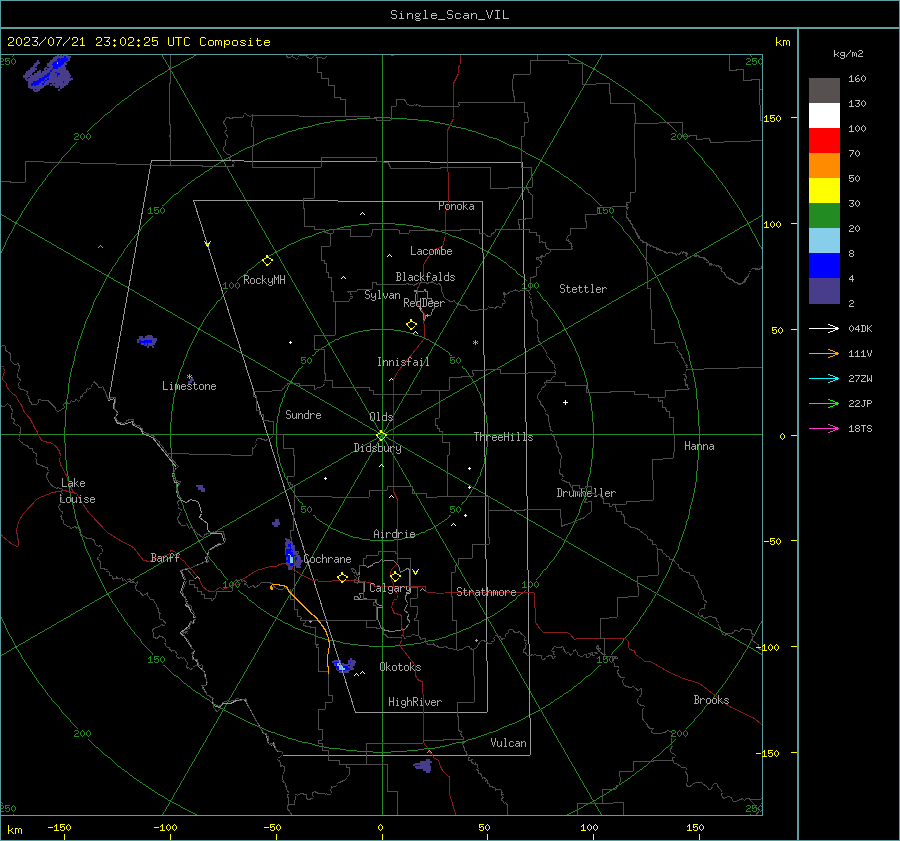Click the Brooks town label
Image resolution: width=900 pixels, height=841 pixels.
point(711,700)
